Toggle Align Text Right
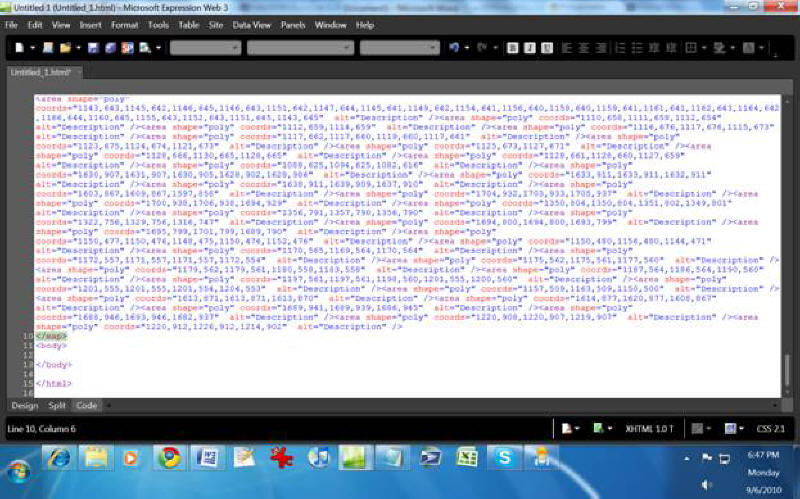The width and height of the screenshot is (800, 499). (x=601, y=47)
